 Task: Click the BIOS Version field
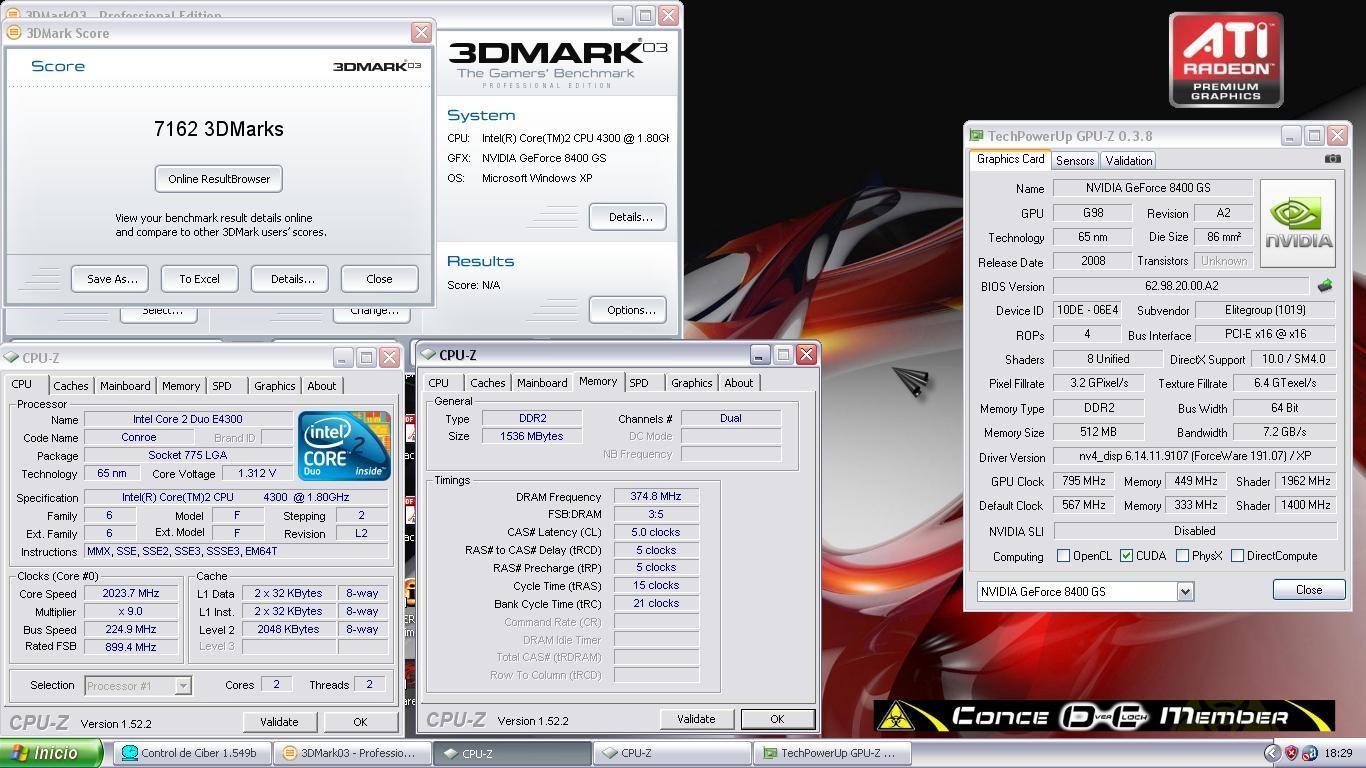coord(1181,286)
